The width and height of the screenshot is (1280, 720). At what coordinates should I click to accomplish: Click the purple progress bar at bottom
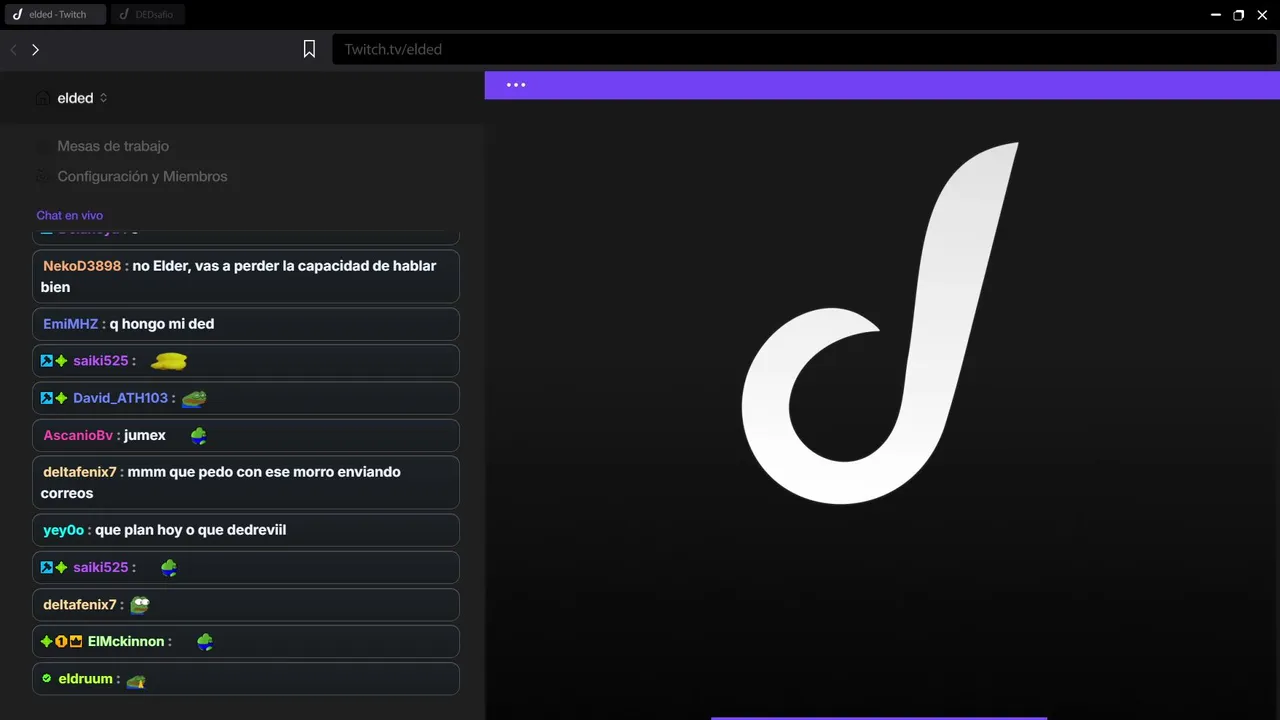click(x=879, y=718)
